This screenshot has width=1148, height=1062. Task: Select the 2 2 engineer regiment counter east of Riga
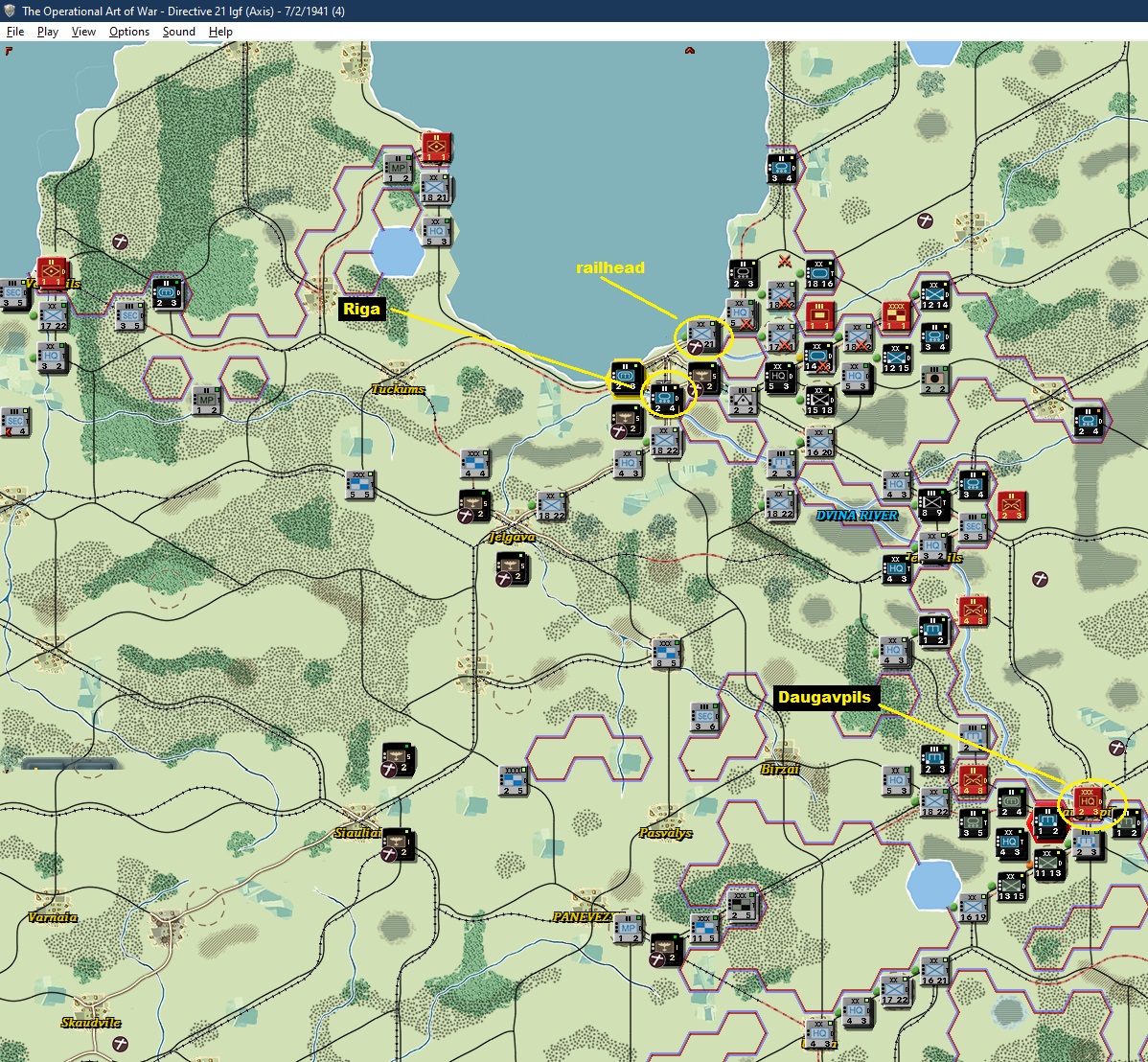[744, 401]
